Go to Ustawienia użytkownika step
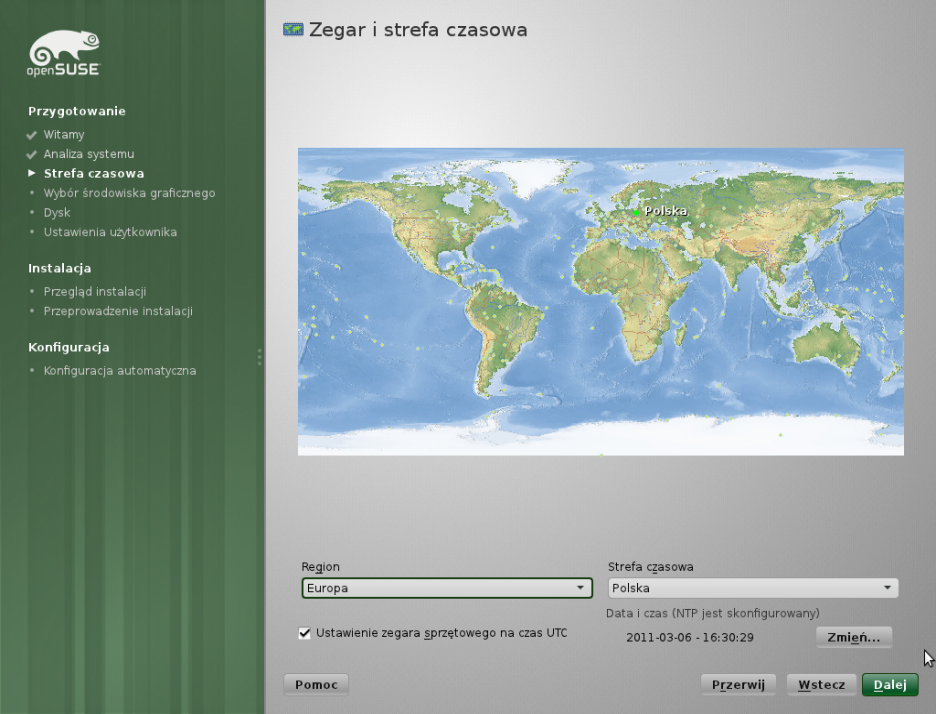936x714 pixels. click(110, 232)
